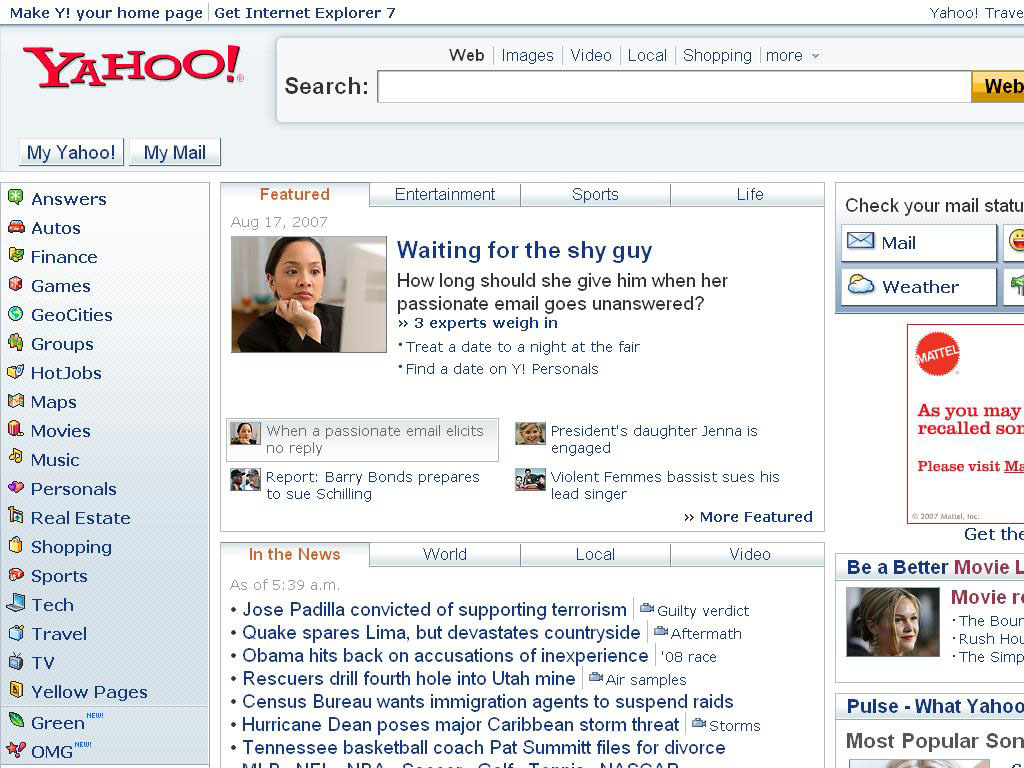Click the My Mail button
Screen dimensions: 1024x768
(x=174, y=152)
